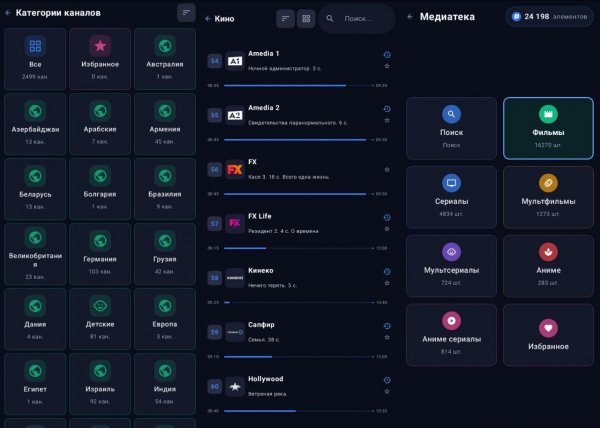The width and height of the screenshot is (600, 428).
Task: Click Amedia 1 program progress bar
Action: point(298,86)
